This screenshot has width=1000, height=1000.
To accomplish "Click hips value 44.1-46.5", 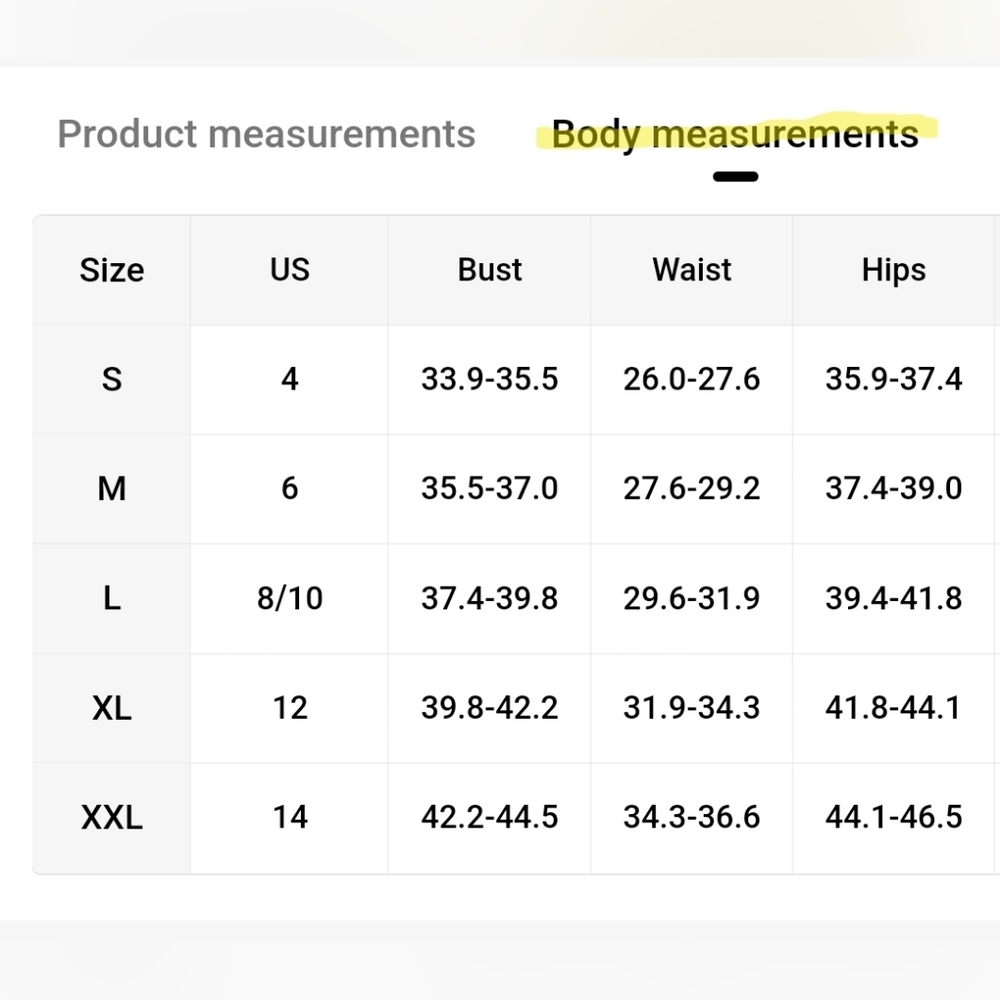I will click(893, 818).
